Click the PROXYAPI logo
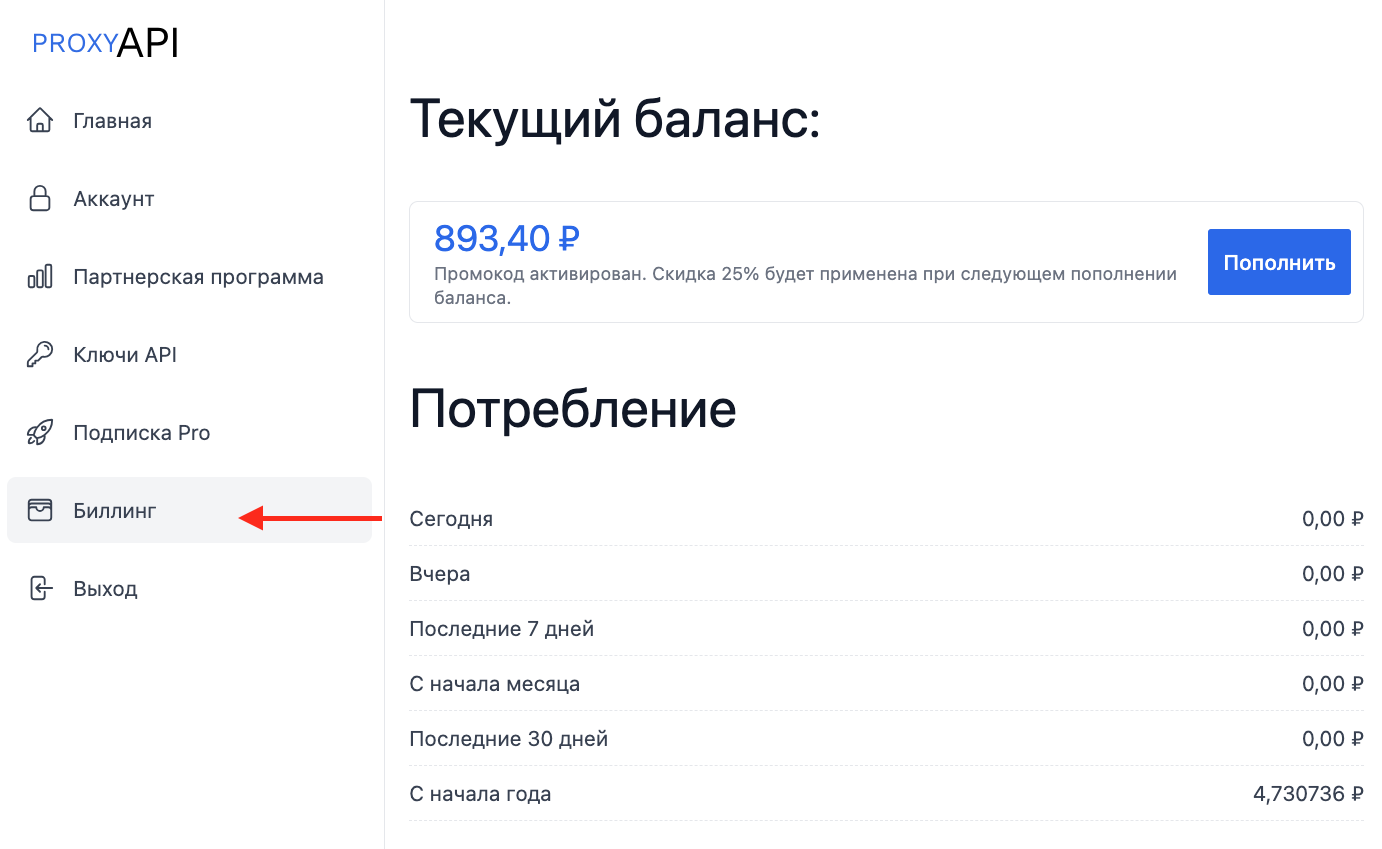This screenshot has height=849, width=1382. pos(105,43)
